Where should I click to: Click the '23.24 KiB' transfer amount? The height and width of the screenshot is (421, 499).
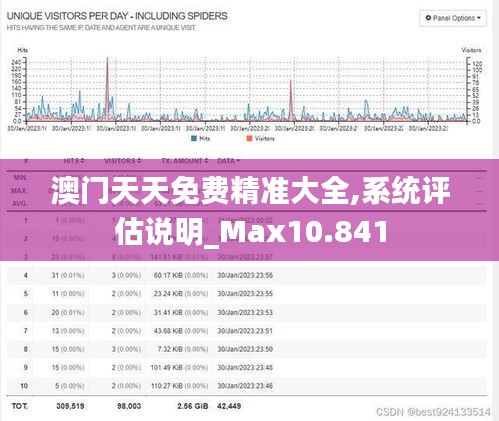tap(168, 294)
